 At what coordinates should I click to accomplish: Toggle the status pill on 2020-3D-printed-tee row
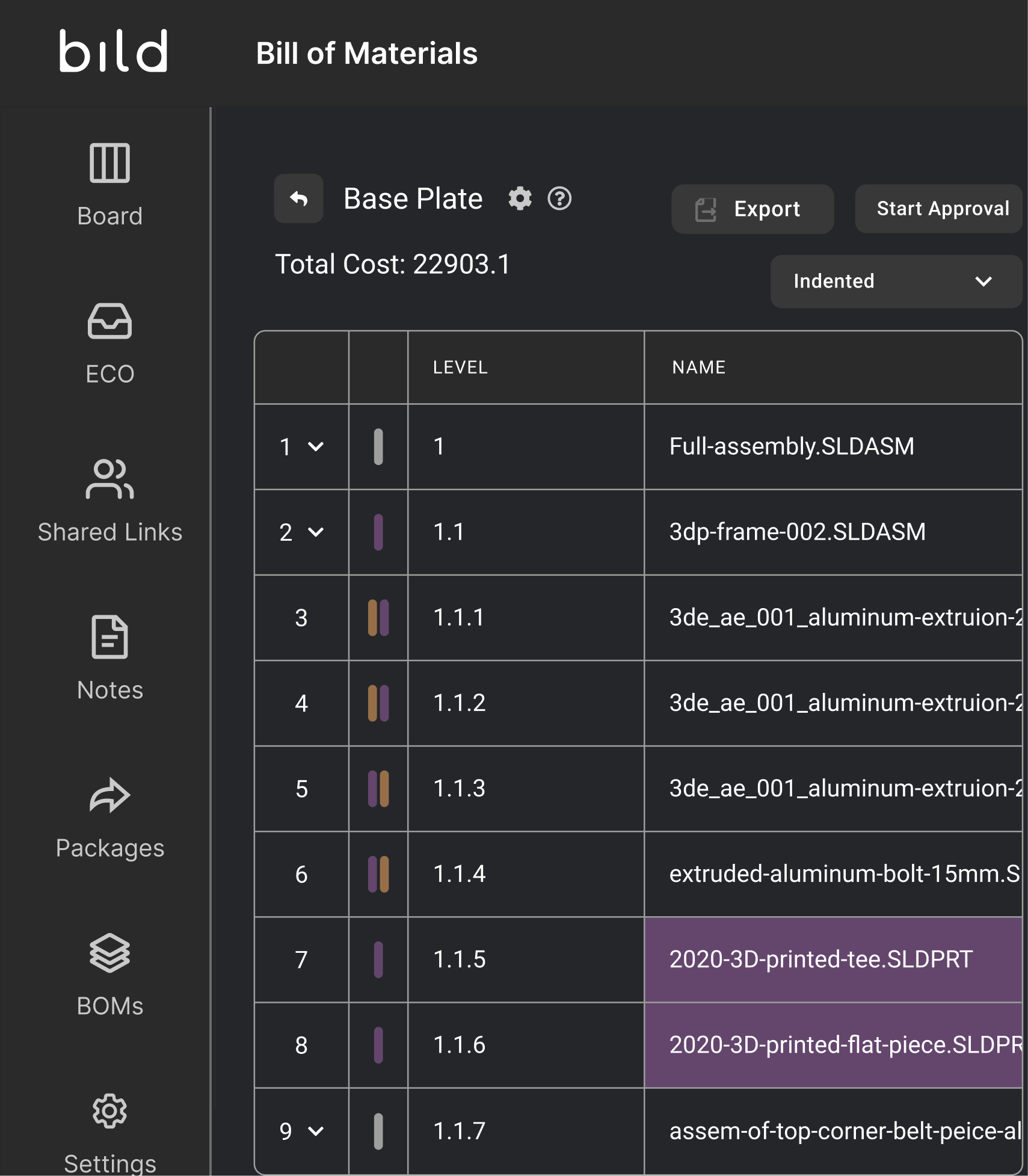point(378,960)
